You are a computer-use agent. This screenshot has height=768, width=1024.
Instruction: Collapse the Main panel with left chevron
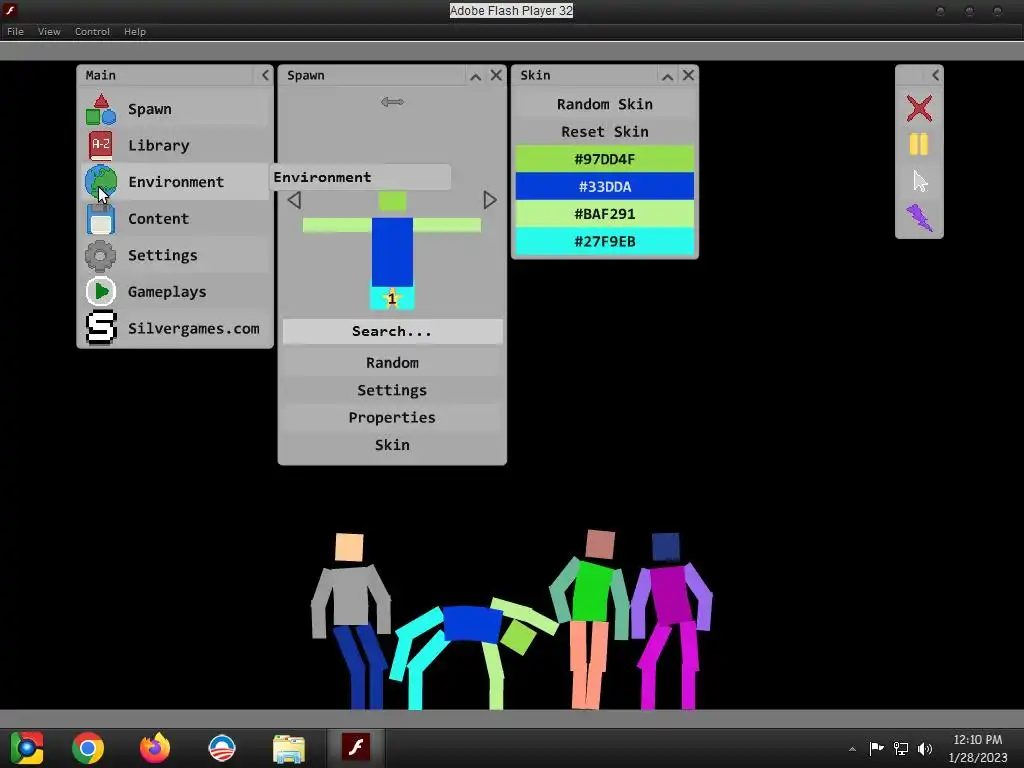tap(265, 75)
